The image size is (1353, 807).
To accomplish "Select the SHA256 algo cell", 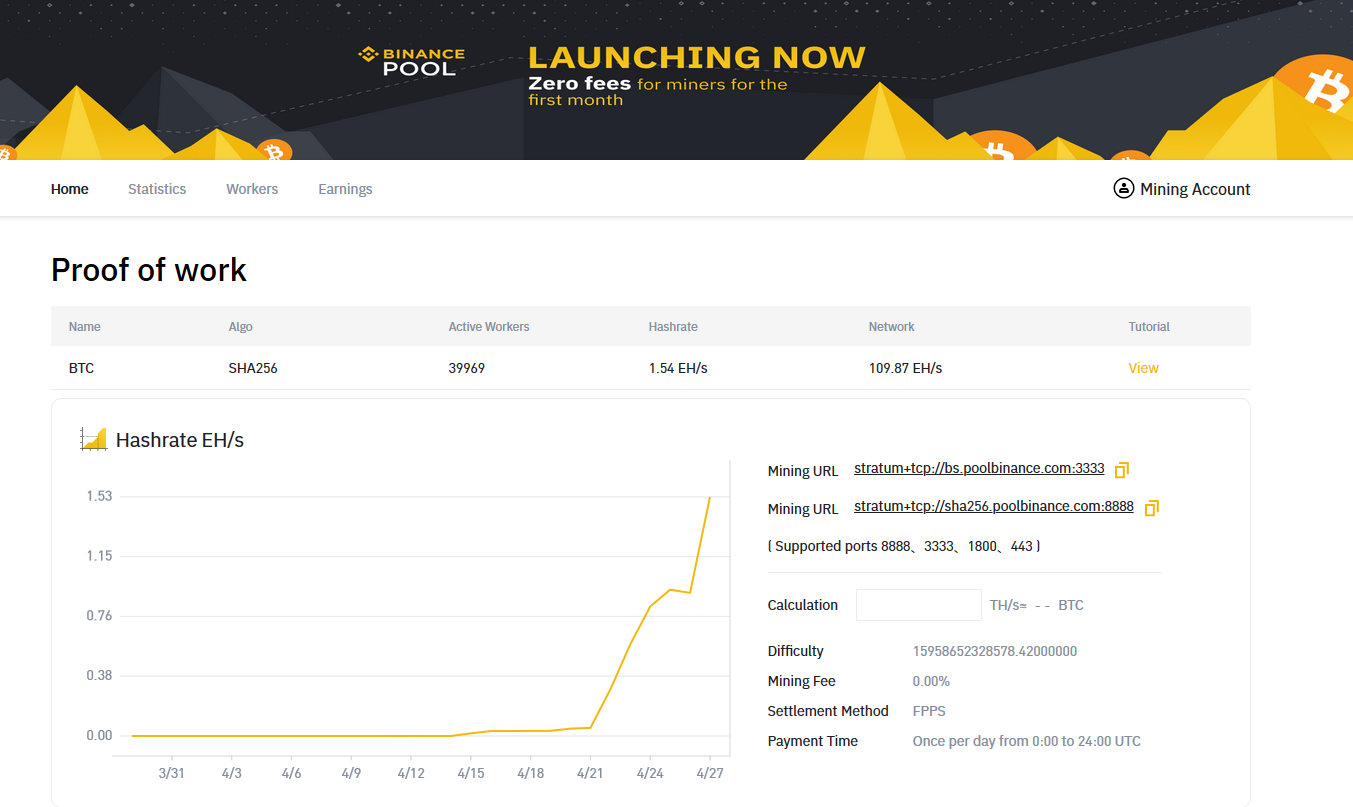I will coord(253,368).
